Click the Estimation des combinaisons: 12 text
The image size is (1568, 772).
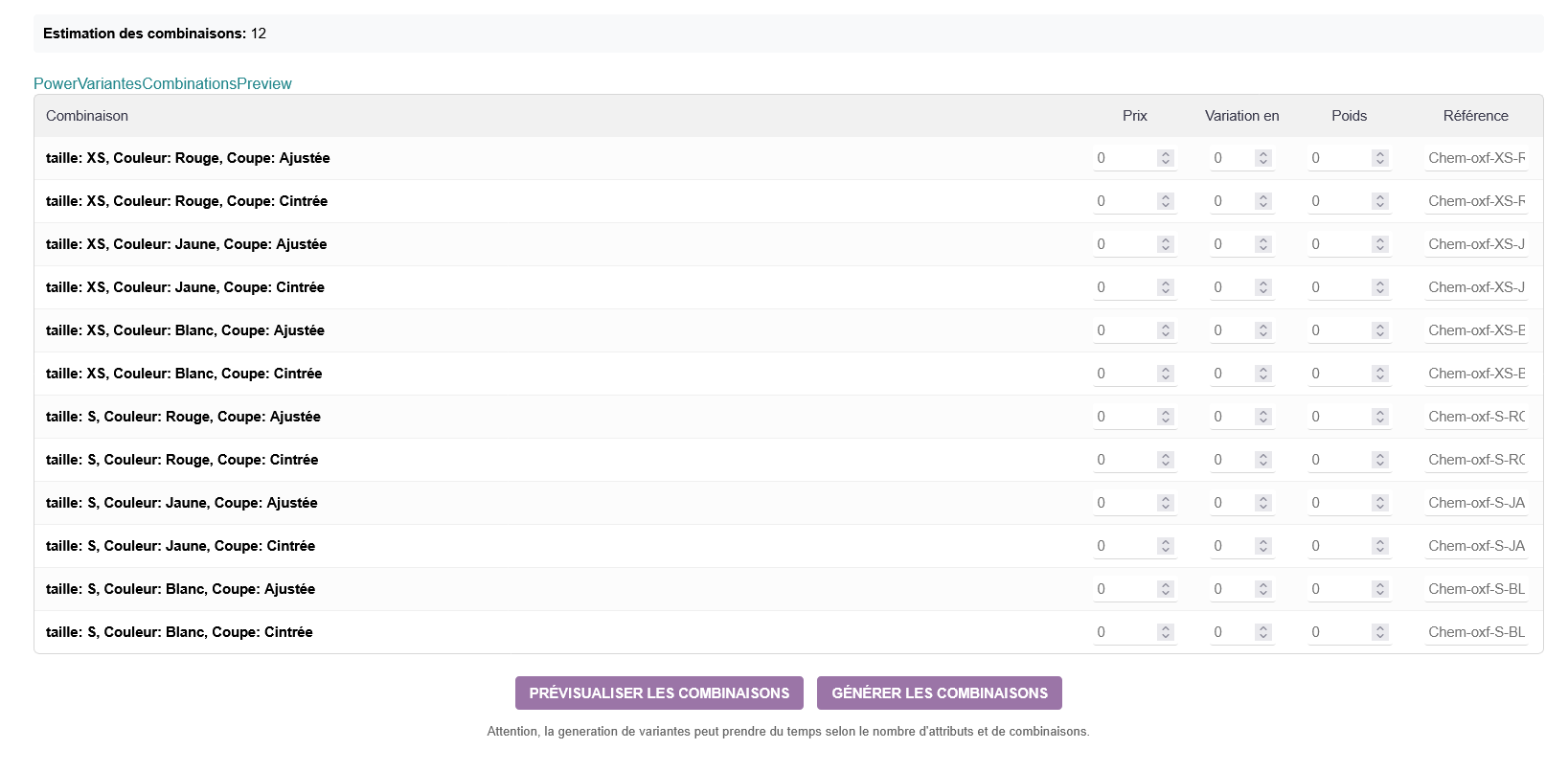(155, 34)
